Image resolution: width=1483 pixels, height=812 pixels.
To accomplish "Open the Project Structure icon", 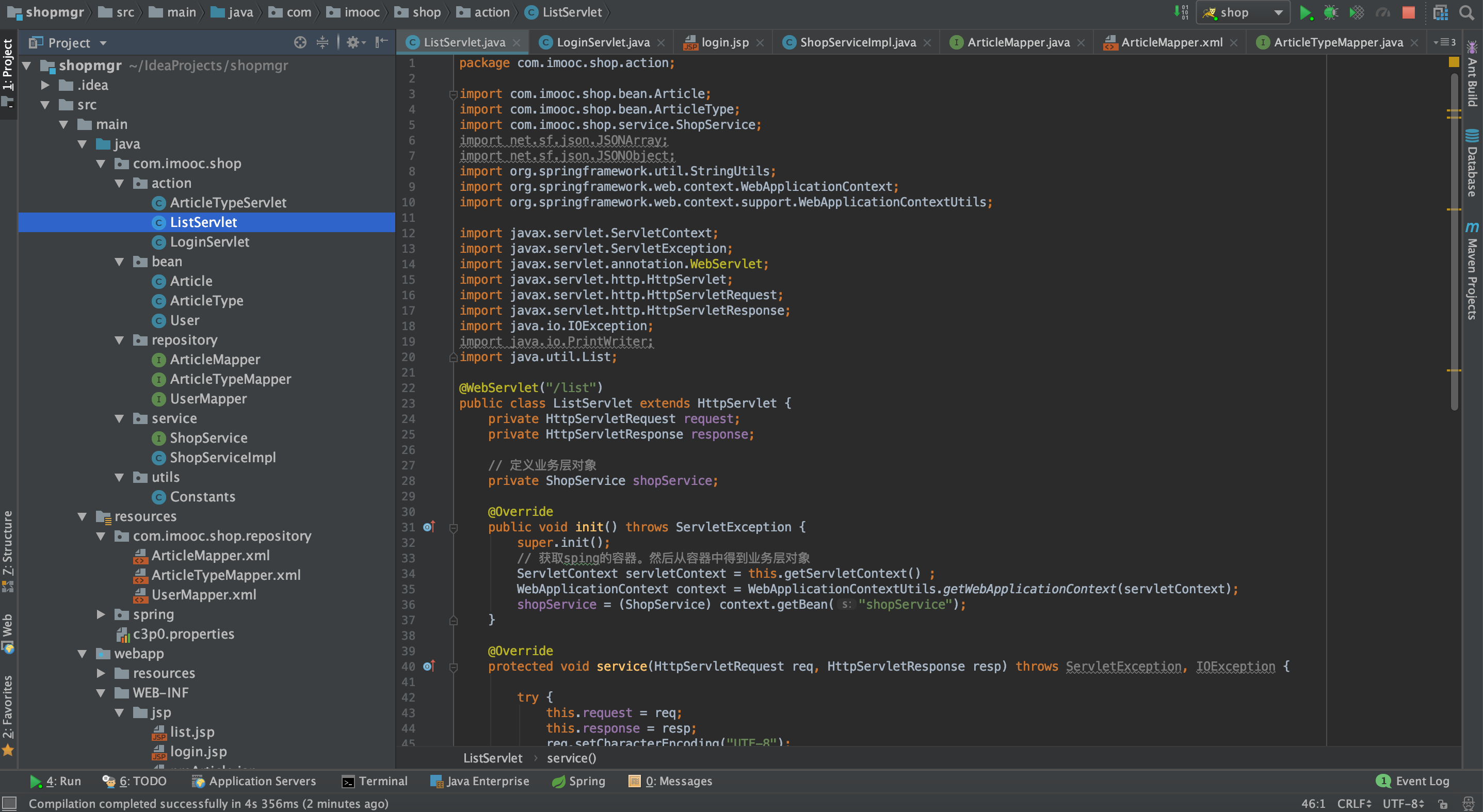I will tap(1440, 13).
